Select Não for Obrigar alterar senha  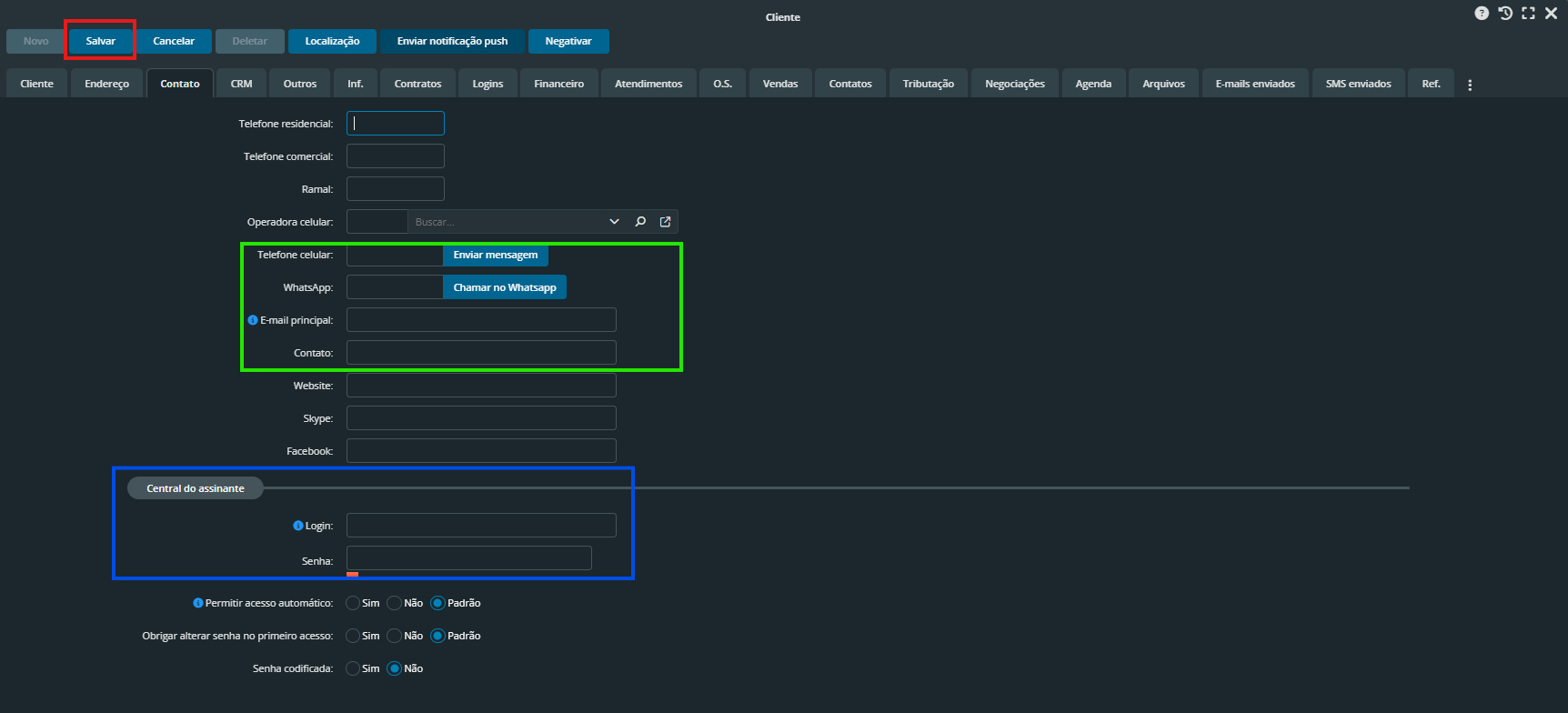coord(395,636)
